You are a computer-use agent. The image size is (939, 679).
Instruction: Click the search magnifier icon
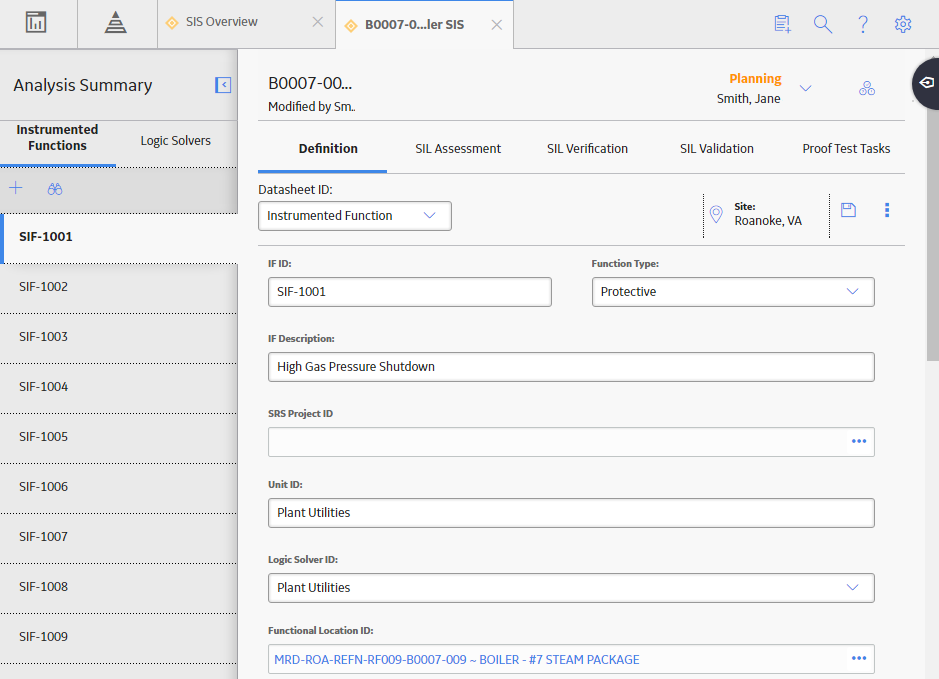[x=822, y=24]
